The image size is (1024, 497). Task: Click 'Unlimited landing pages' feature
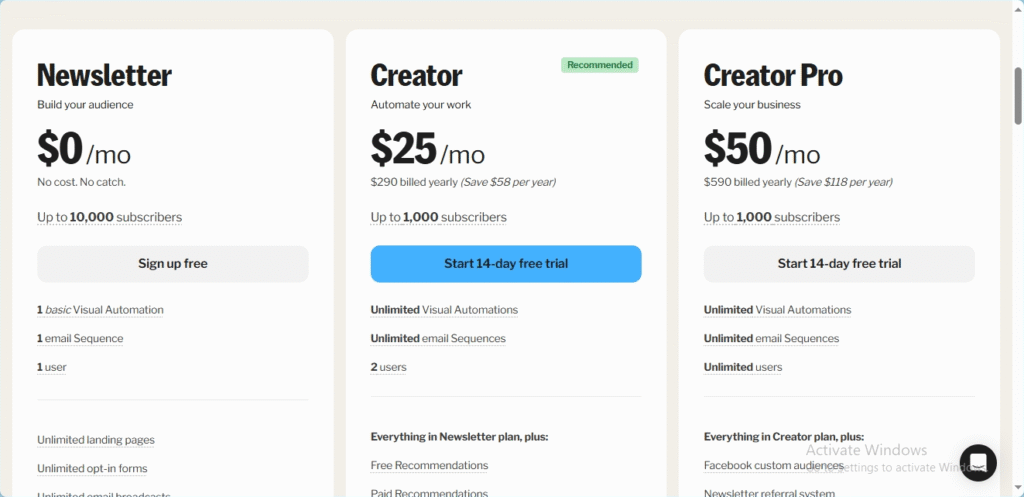[96, 440]
